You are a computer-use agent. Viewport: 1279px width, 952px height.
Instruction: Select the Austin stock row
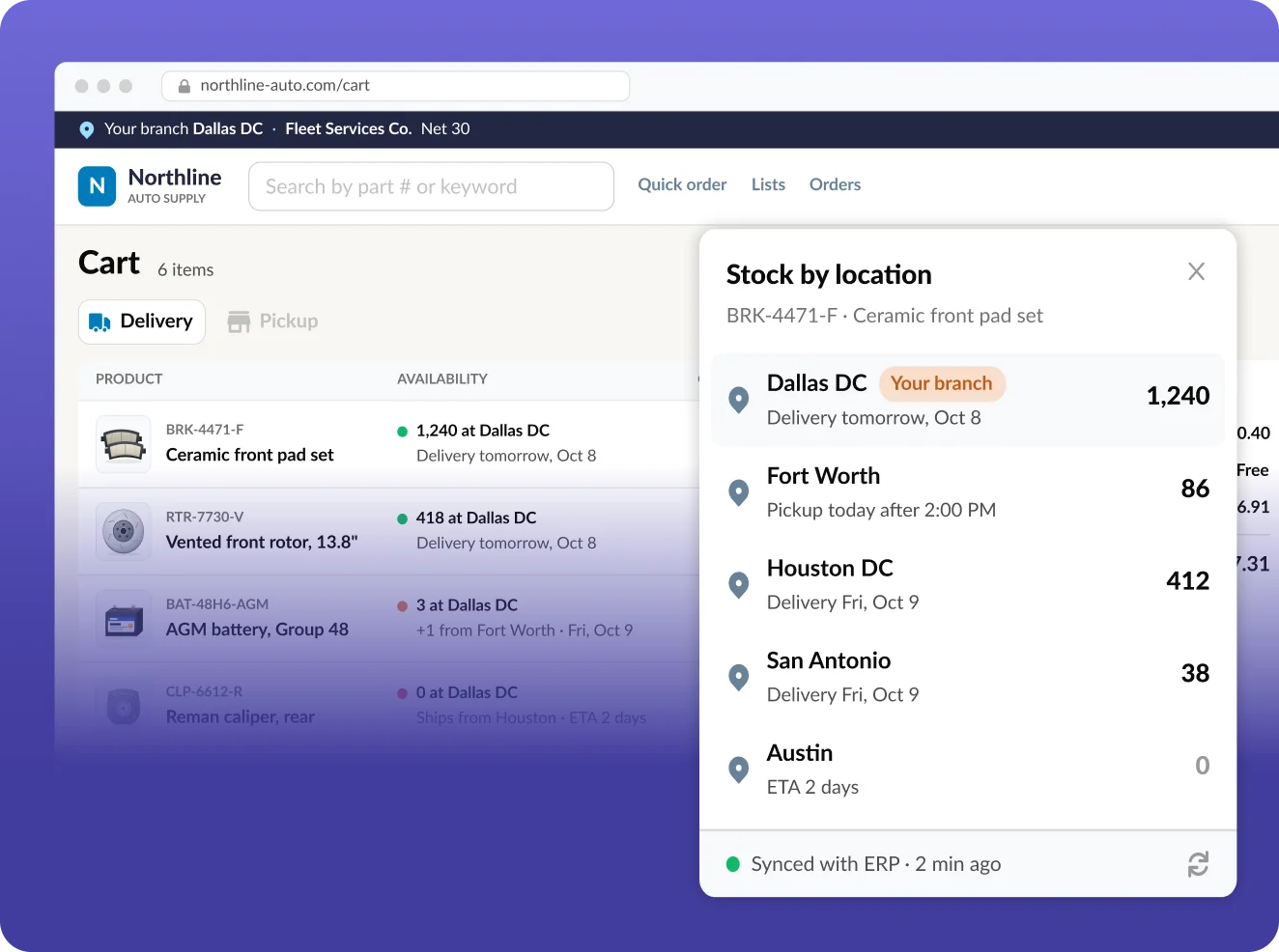(x=968, y=770)
